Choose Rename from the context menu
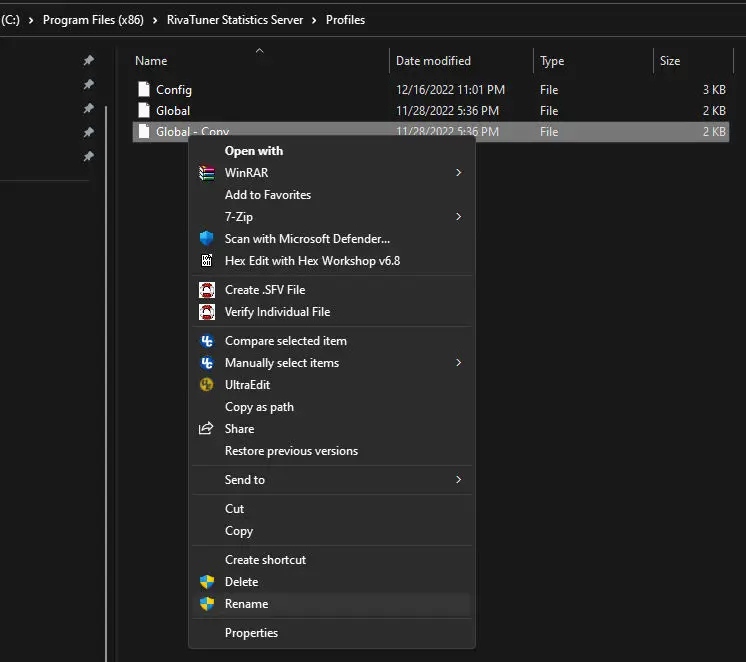Screen dimensions: 746x662 [x=332, y=603]
